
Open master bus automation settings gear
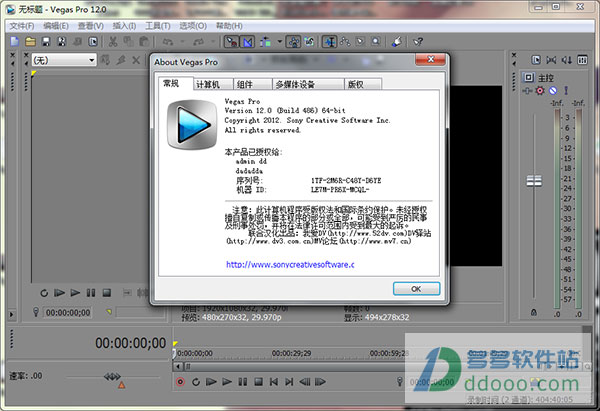coord(540,91)
